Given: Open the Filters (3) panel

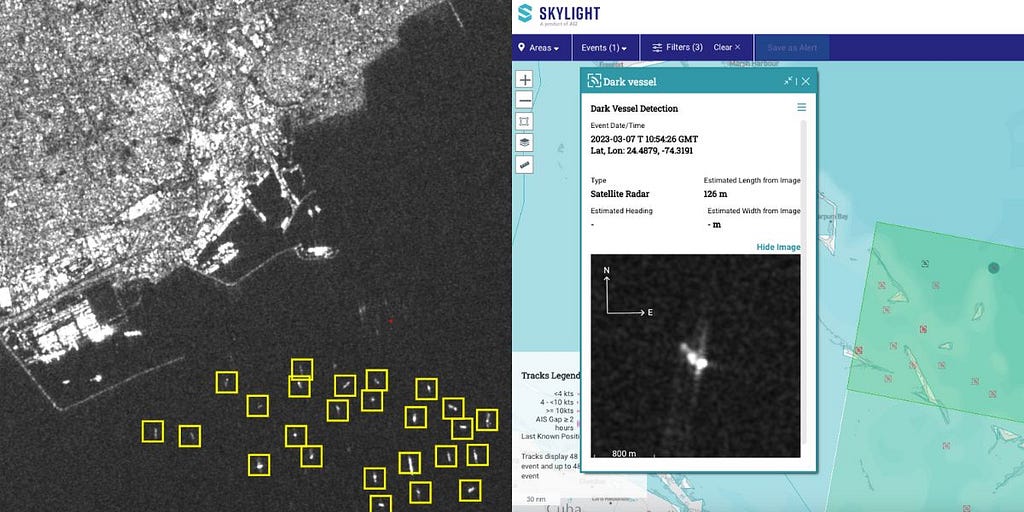Looking at the screenshot, I should [x=677, y=47].
